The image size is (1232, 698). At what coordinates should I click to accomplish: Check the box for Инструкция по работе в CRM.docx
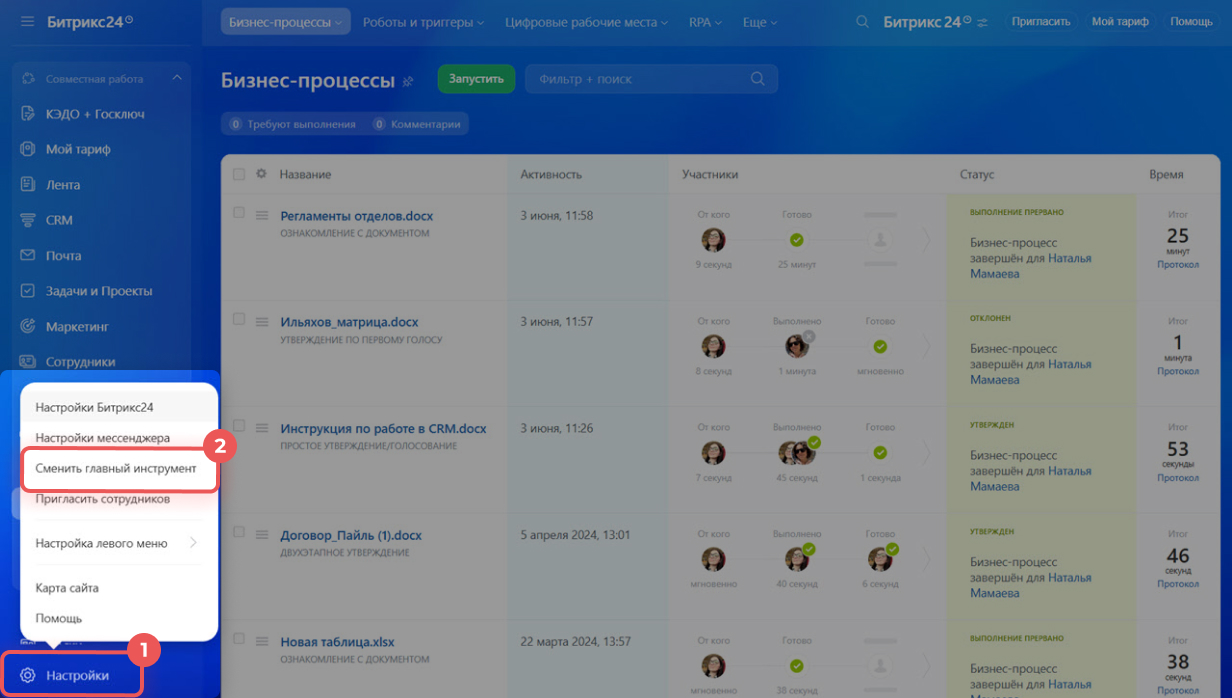coord(239,426)
